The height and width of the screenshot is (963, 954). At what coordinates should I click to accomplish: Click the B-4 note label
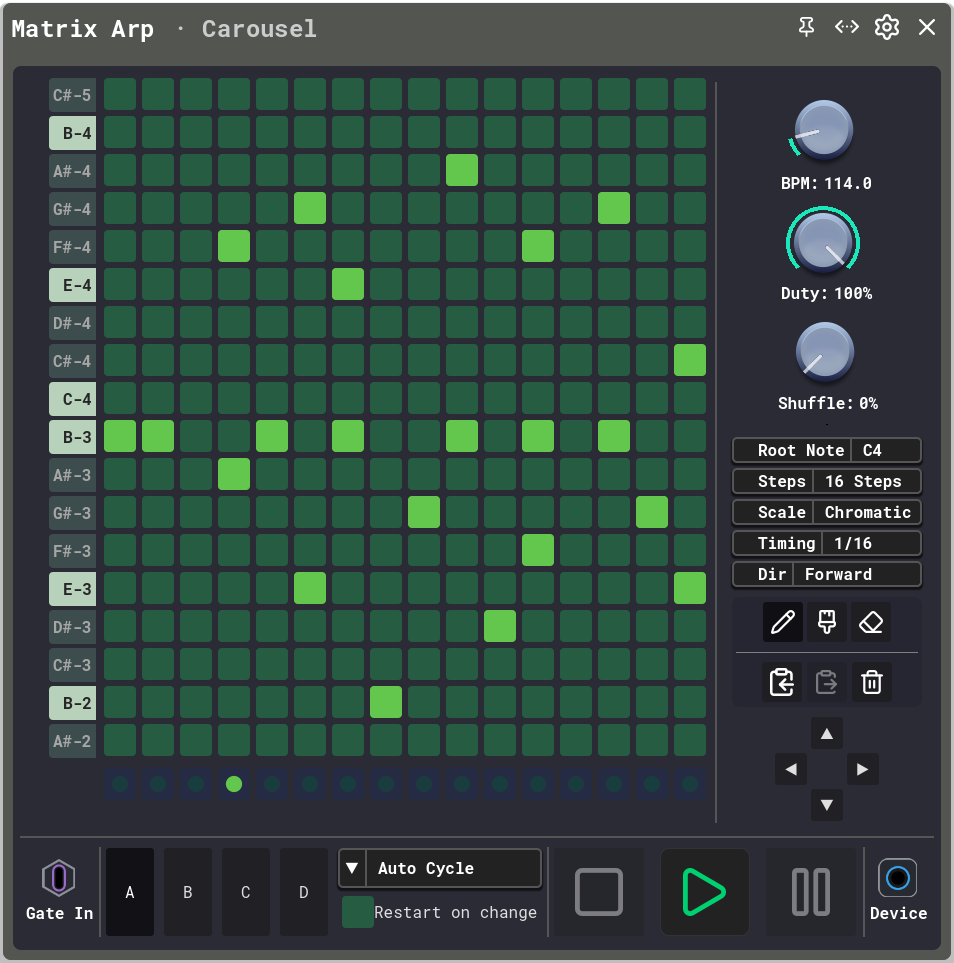(x=72, y=133)
